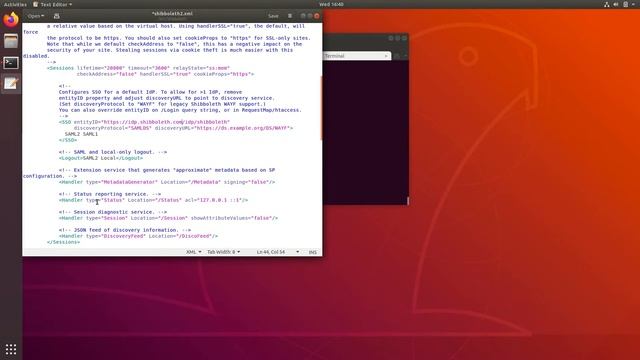Focus the Terminal window's dark command area
Viewport: 640px width, 360px height.
tap(366, 132)
